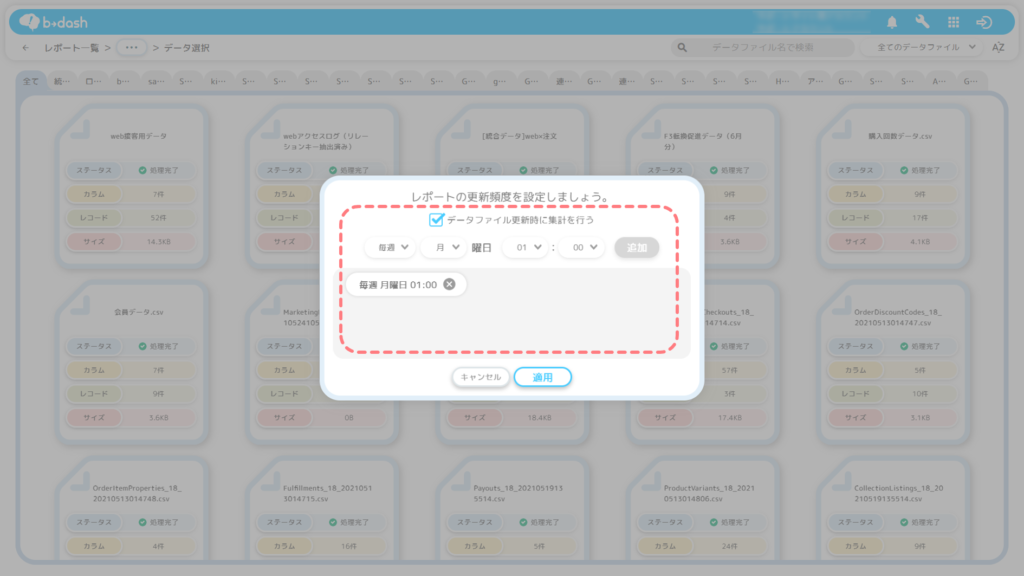Click 14.3KB size value on web接客用データ
Image resolution: width=1024 pixels, height=576 pixels.
[x=159, y=242]
